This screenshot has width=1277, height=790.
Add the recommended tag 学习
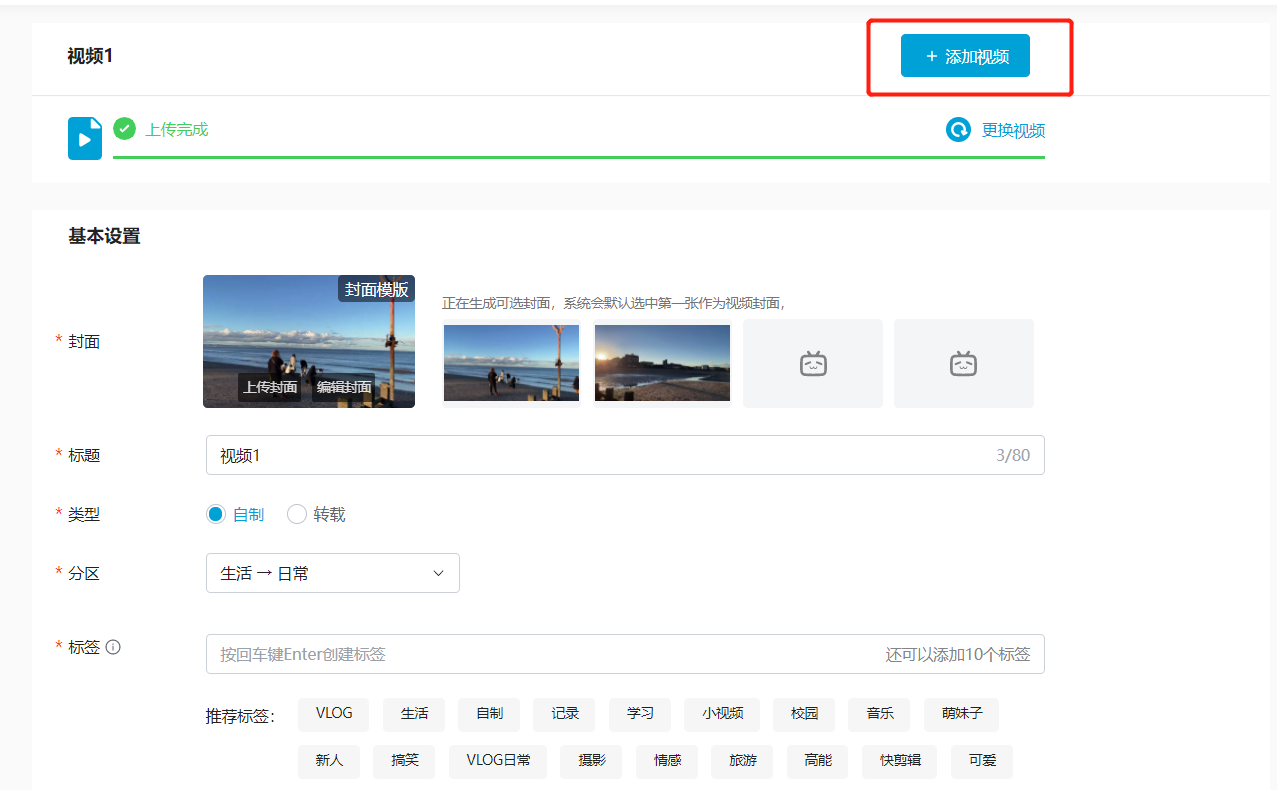[640, 714]
